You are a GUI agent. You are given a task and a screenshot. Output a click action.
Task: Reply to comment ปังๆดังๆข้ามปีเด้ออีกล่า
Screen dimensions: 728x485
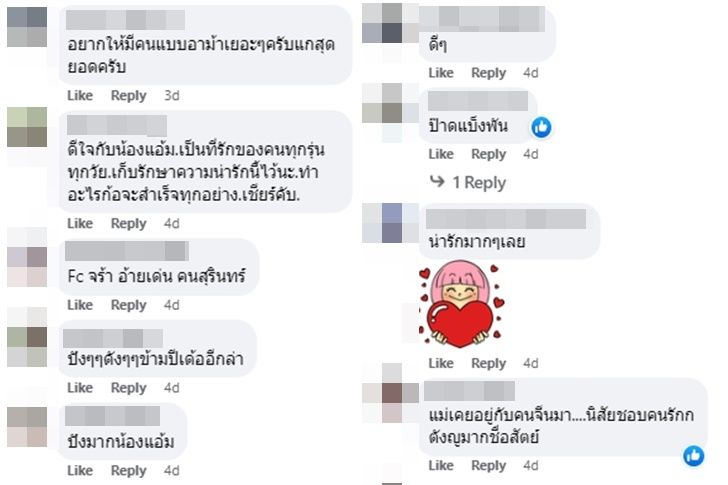pyautogui.click(x=129, y=388)
